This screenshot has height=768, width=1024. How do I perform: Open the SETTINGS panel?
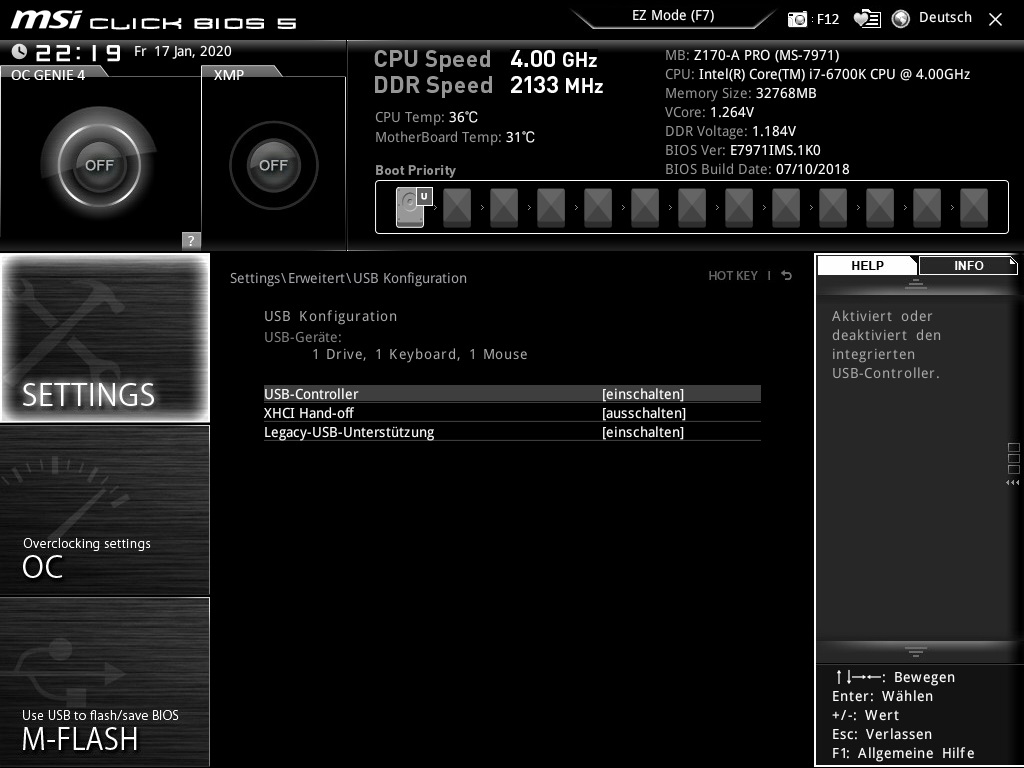[105, 338]
